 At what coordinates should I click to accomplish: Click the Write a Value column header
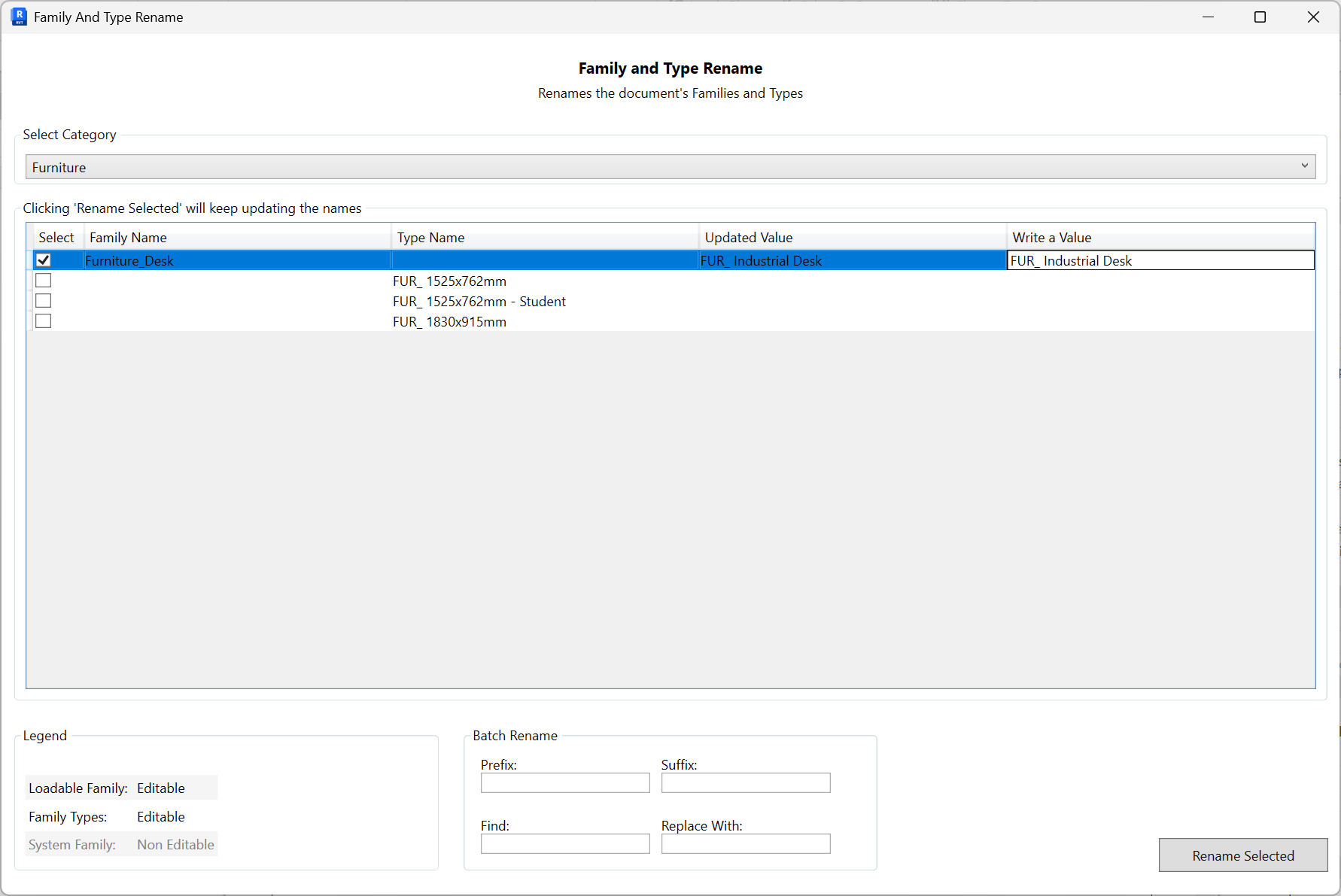[1160, 238]
